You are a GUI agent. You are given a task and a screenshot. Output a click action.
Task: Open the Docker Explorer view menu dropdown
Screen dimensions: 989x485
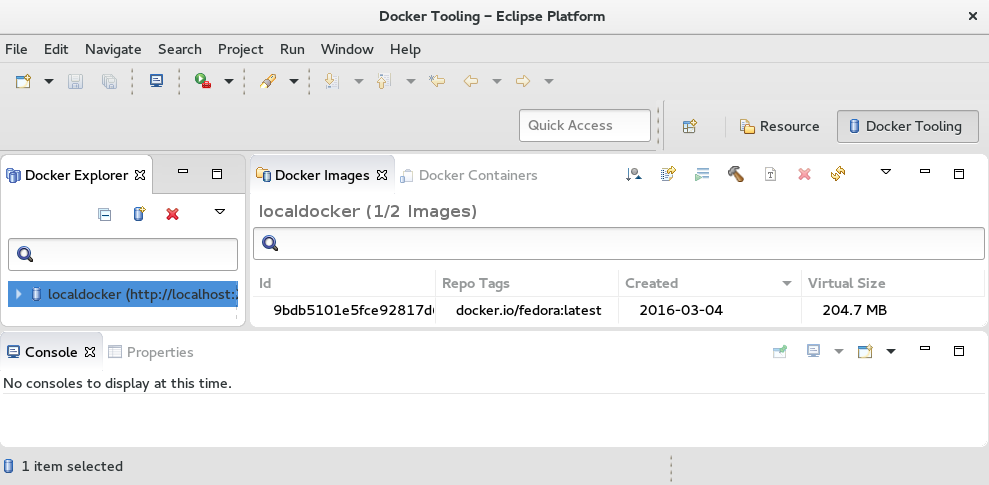[x=220, y=212]
